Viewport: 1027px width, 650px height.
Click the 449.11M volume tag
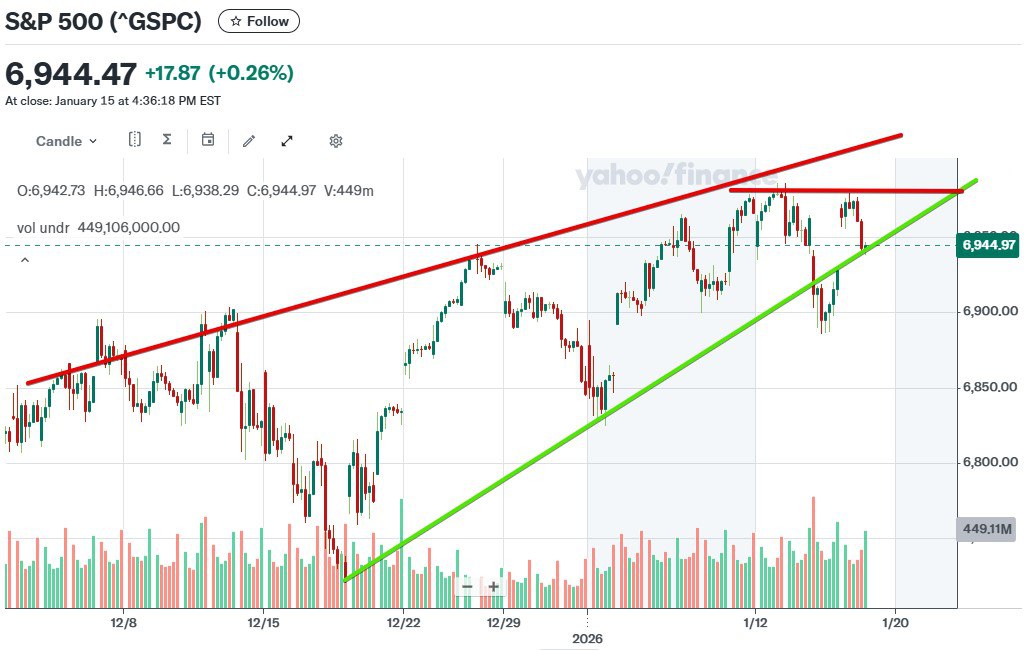click(x=988, y=529)
